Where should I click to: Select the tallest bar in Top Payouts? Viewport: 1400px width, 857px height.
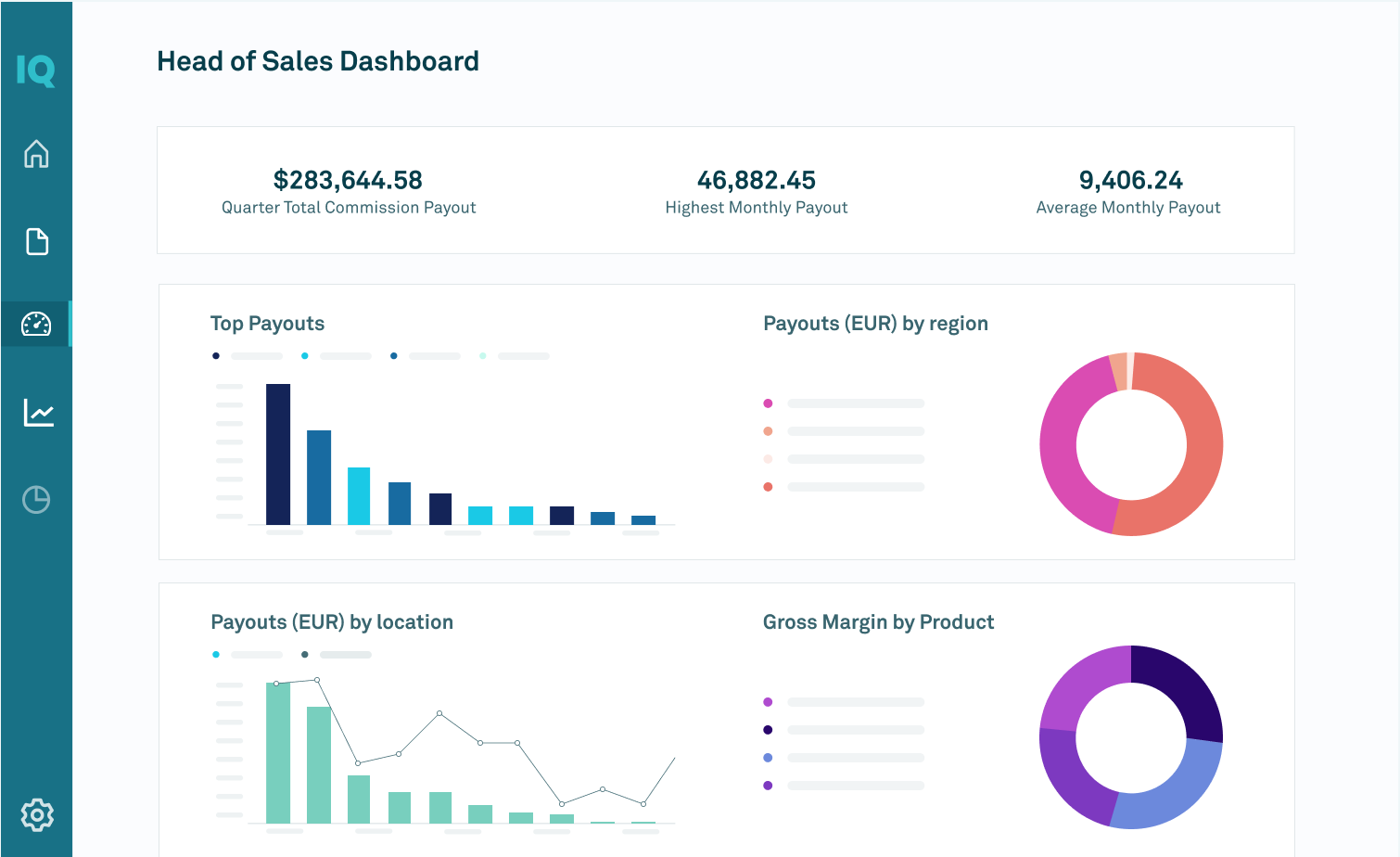coord(278,454)
